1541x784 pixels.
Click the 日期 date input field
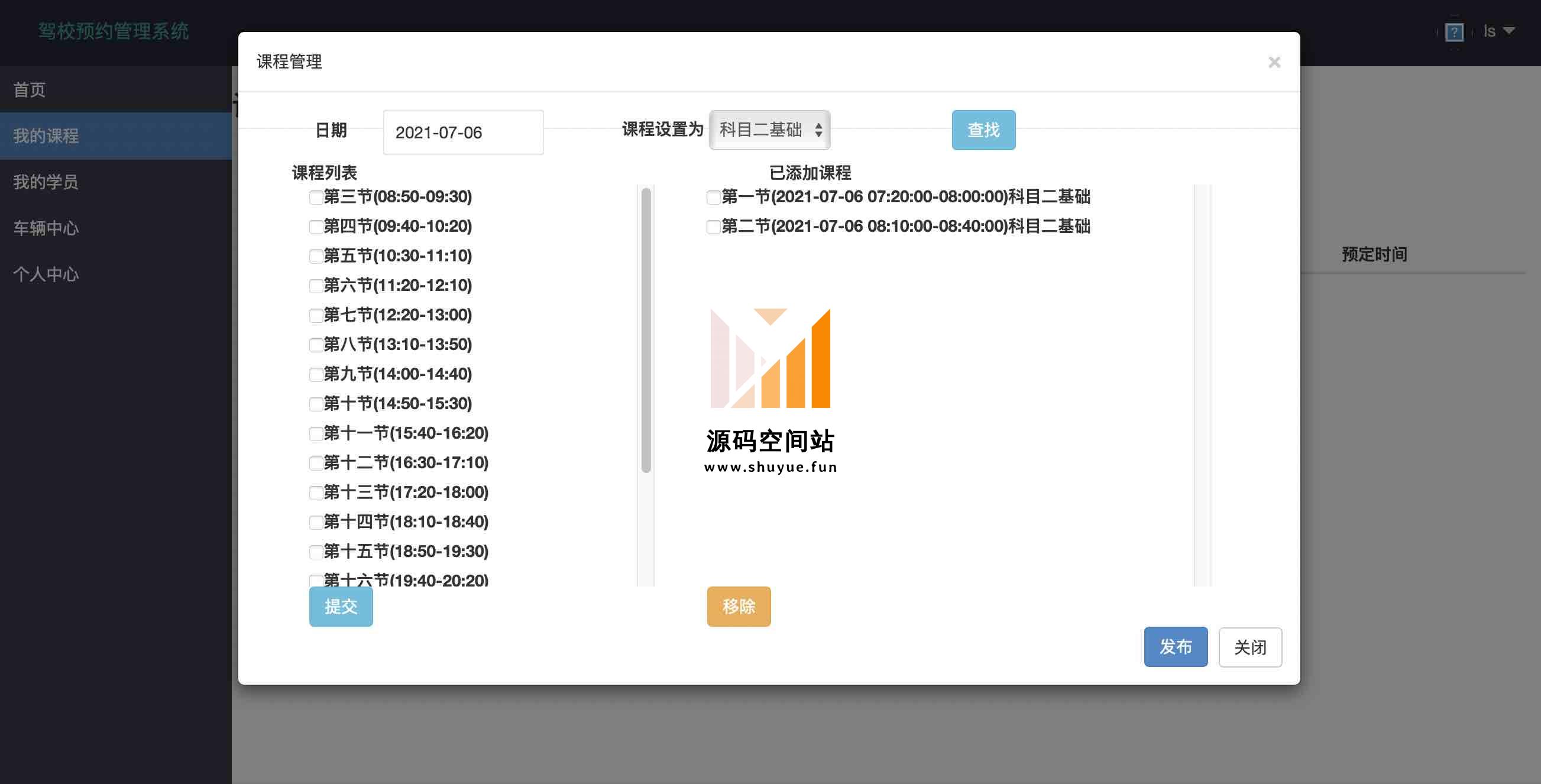[x=463, y=132]
